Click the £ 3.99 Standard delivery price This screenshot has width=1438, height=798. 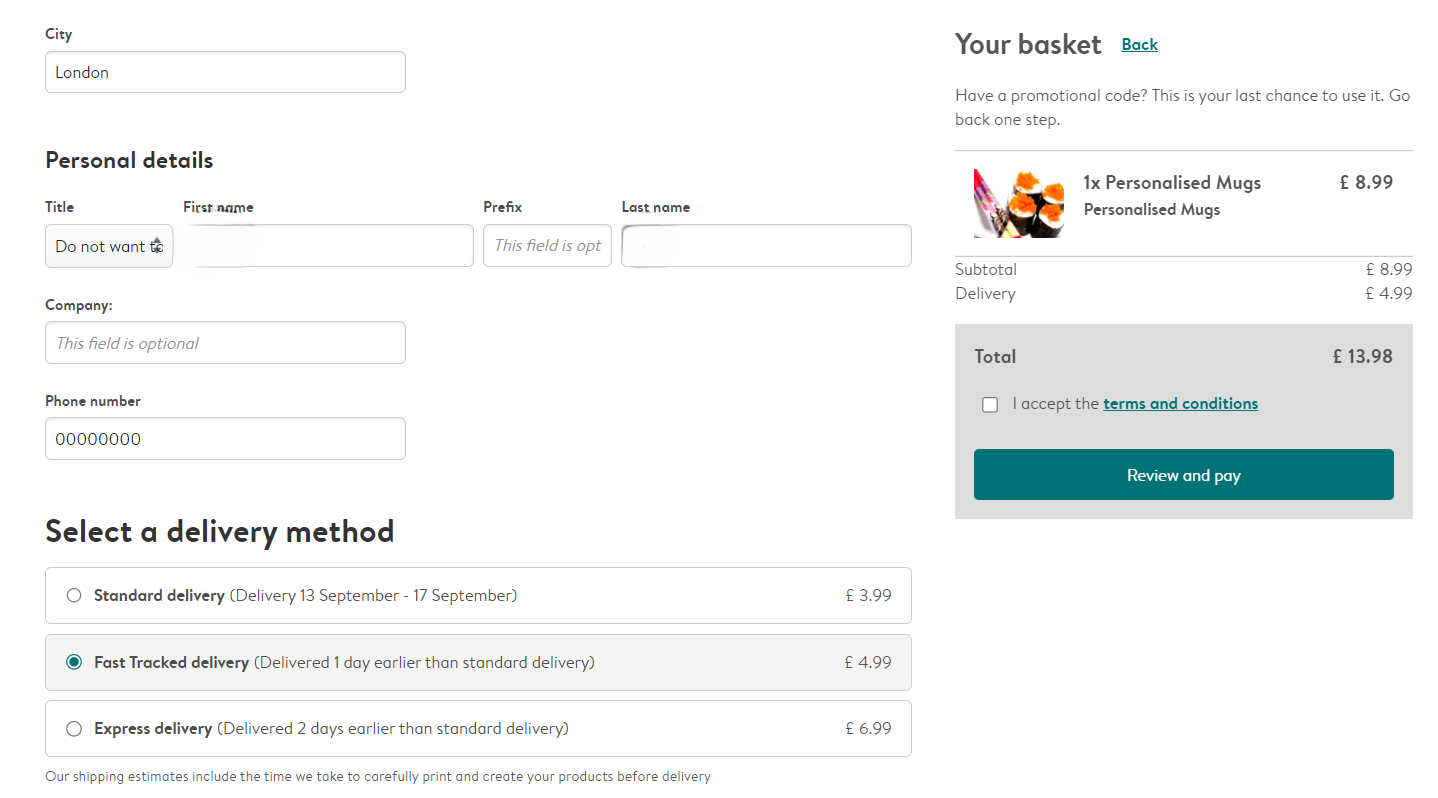[x=868, y=596]
